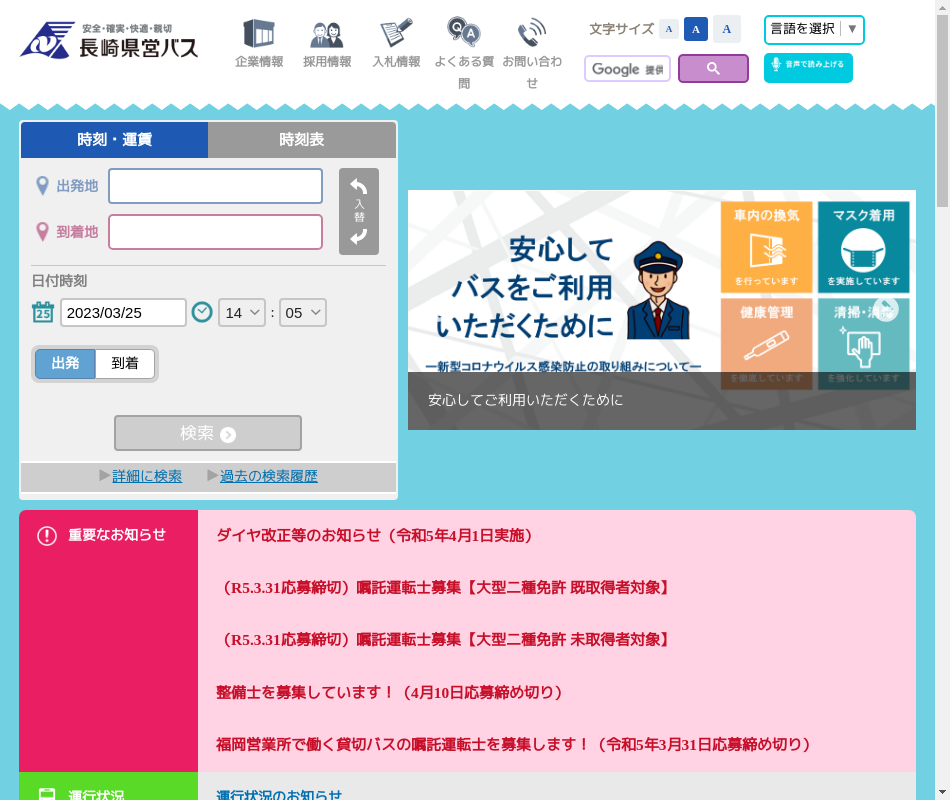Click the 出発地 departure input field
The width and height of the screenshot is (950, 800).
pyautogui.click(x=216, y=186)
